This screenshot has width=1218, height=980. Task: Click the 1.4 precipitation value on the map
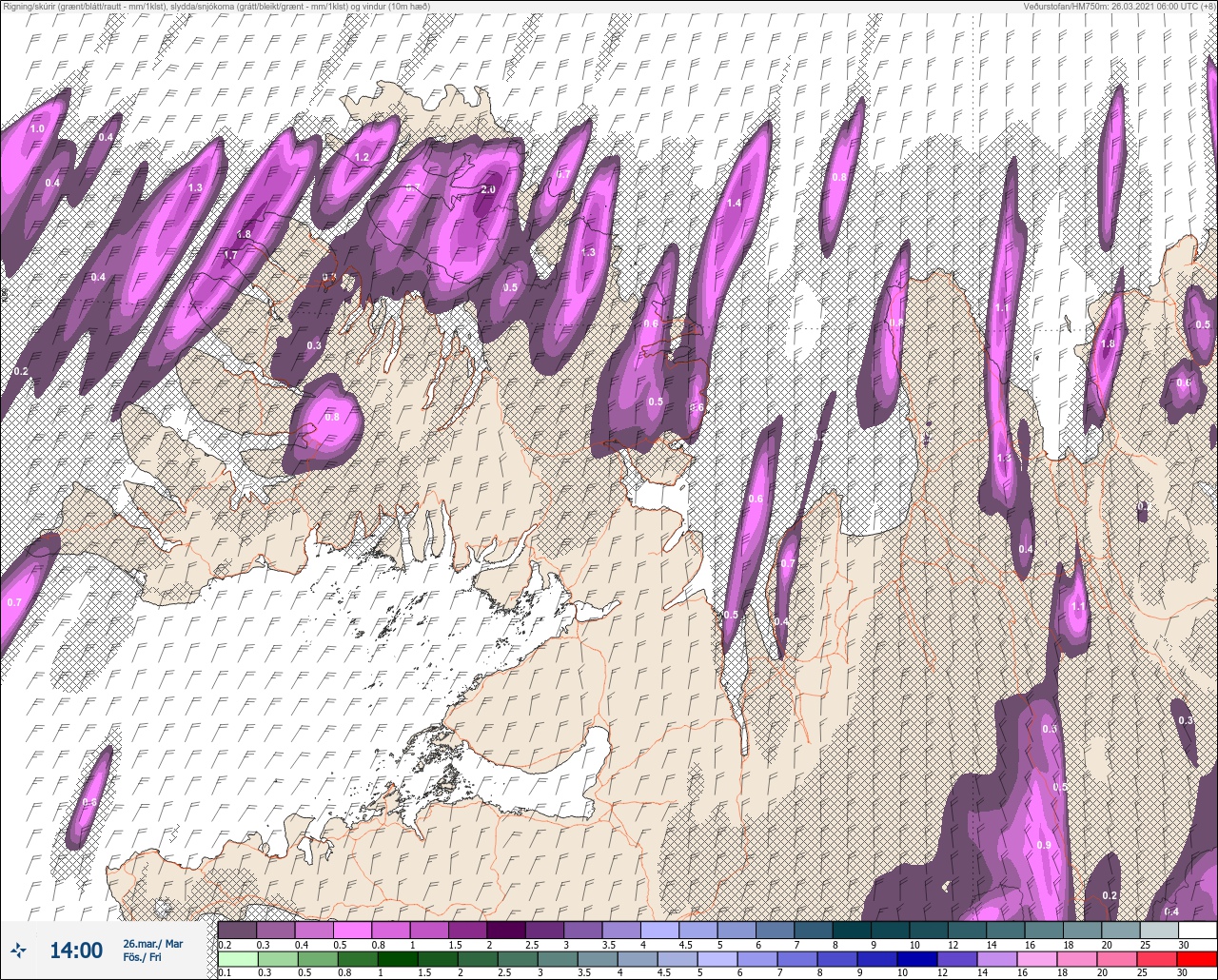tap(734, 203)
